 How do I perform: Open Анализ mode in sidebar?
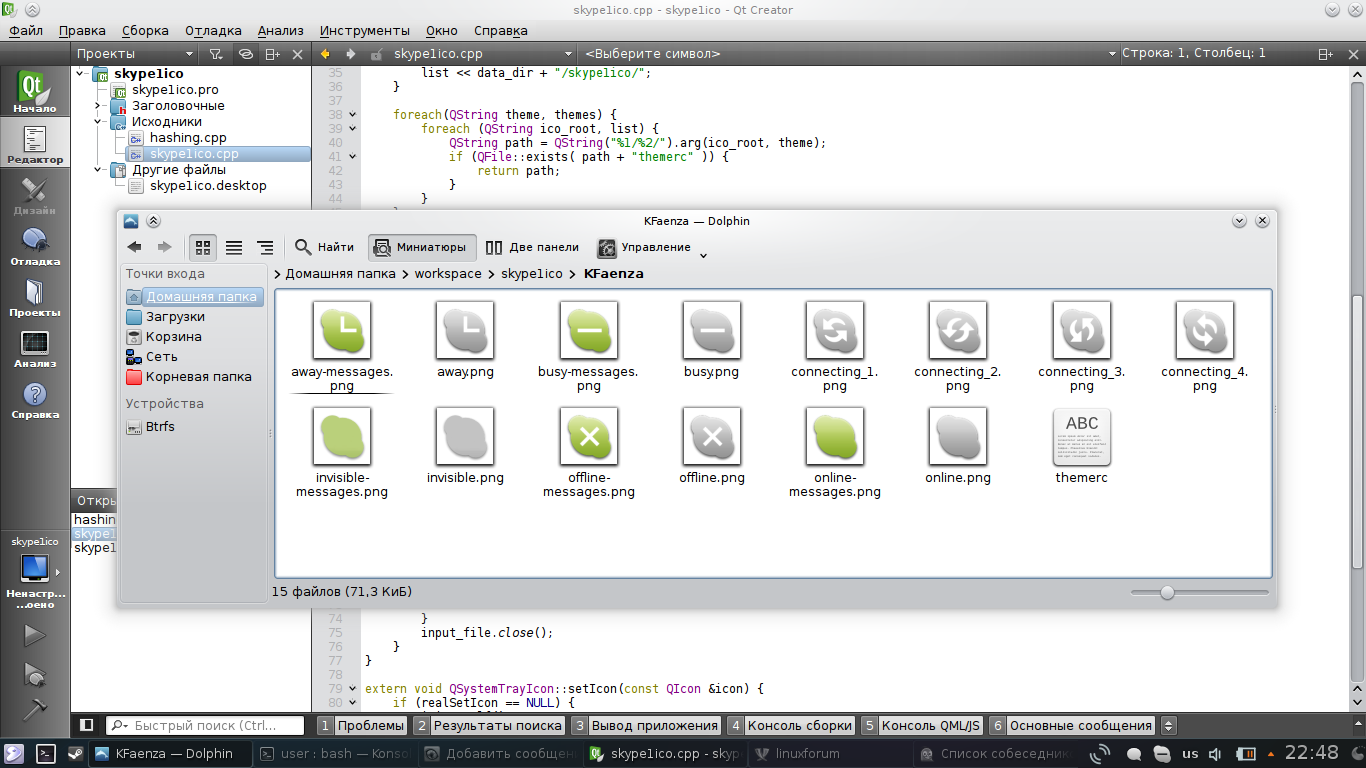(x=35, y=348)
